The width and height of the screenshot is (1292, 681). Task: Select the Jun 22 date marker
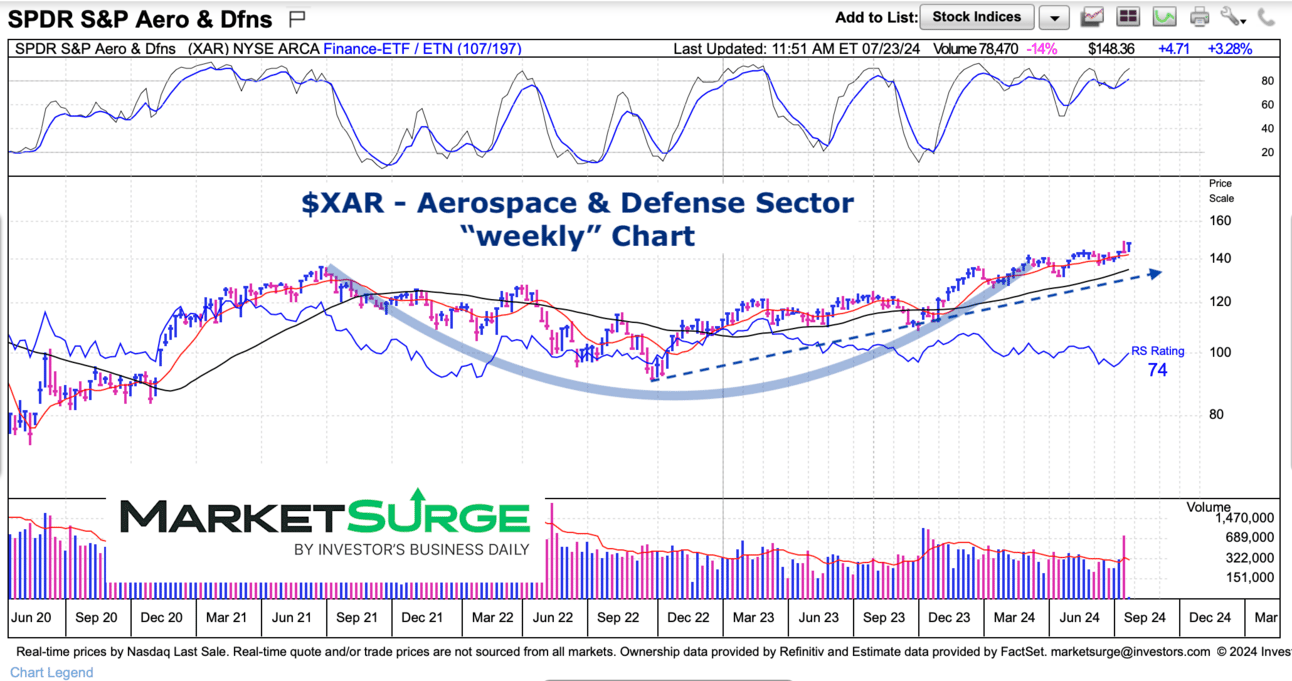click(553, 617)
